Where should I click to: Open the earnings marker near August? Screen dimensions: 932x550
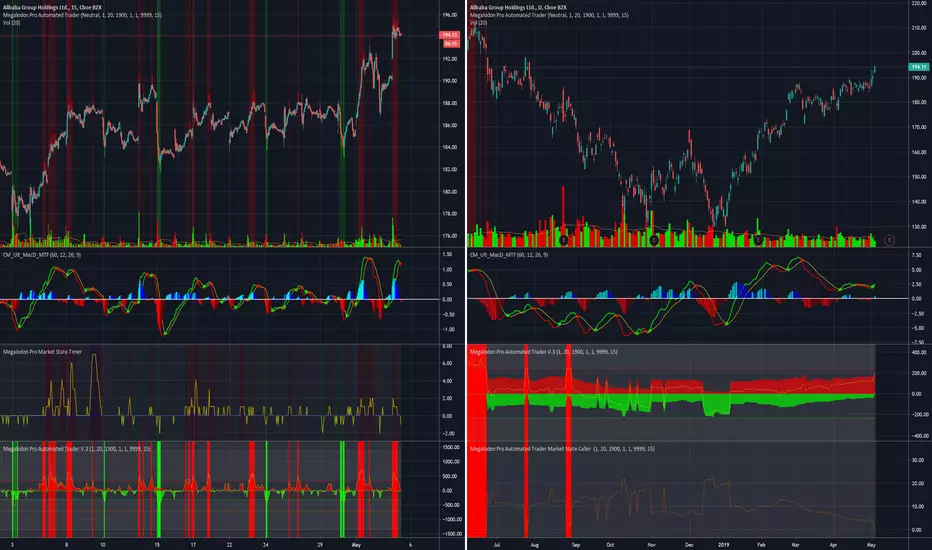click(563, 240)
